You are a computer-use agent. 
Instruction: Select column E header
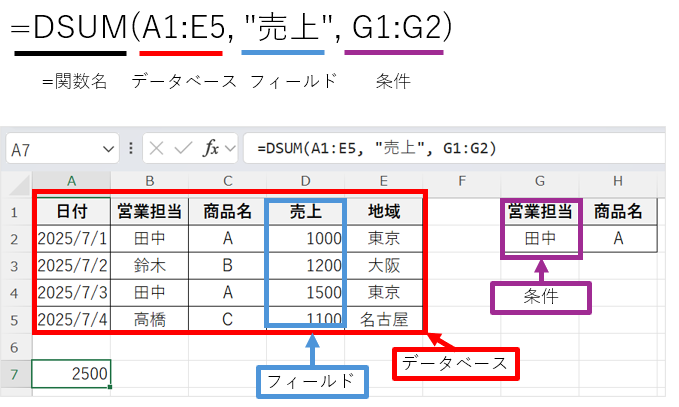click(x=384, y=181)
